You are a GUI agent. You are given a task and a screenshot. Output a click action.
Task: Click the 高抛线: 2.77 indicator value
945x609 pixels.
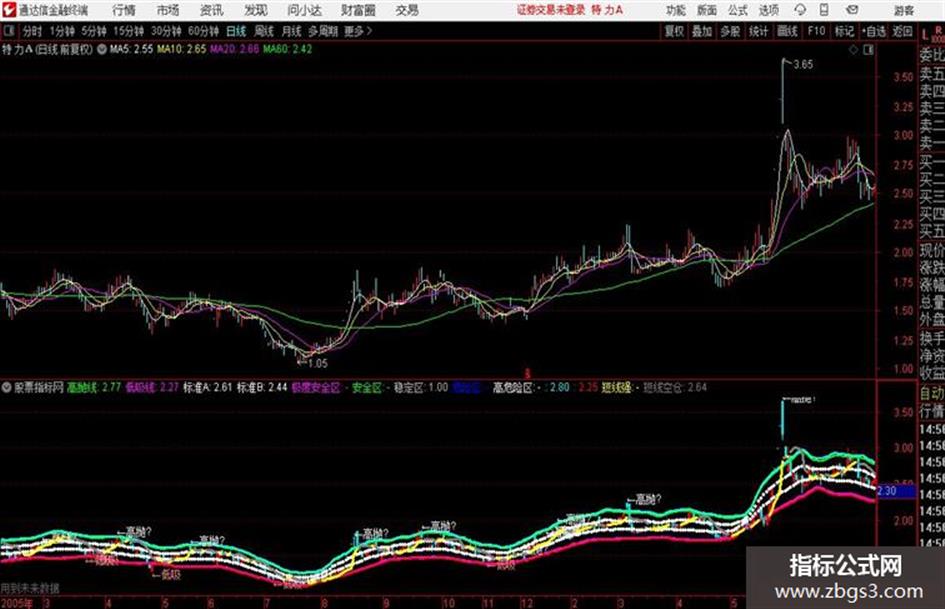tap(93, 387)
